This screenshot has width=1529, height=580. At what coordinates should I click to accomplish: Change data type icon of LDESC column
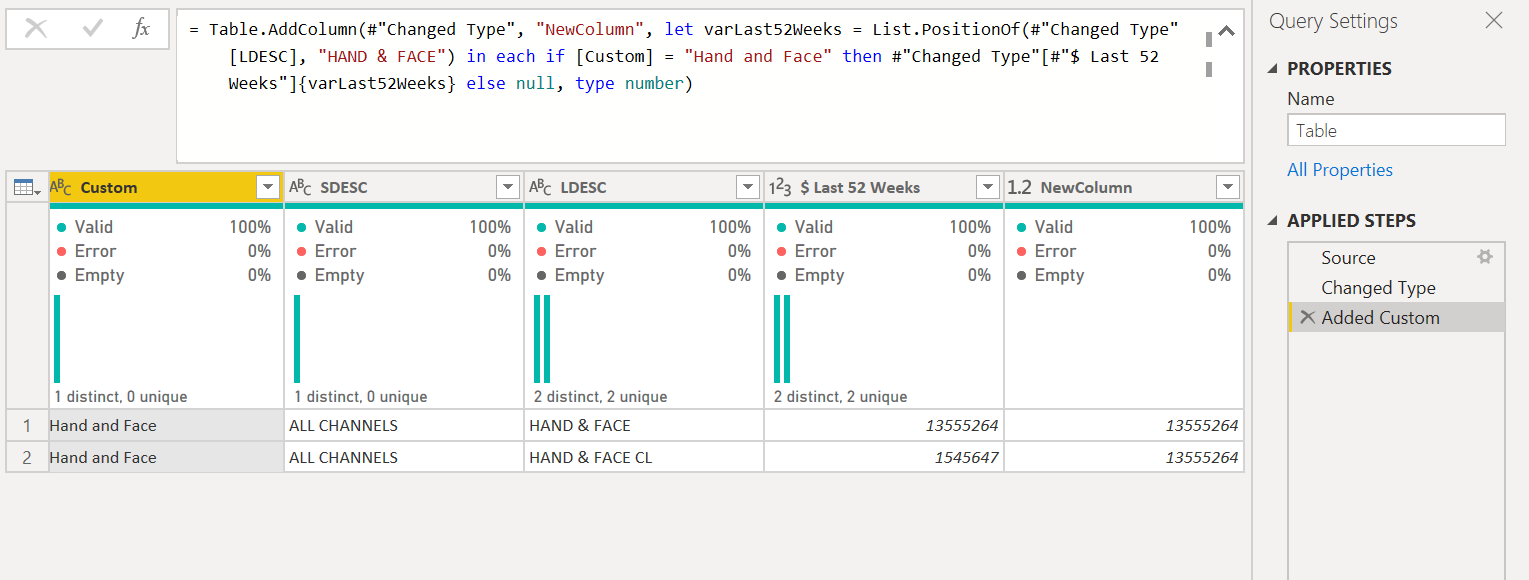point(541,187)
